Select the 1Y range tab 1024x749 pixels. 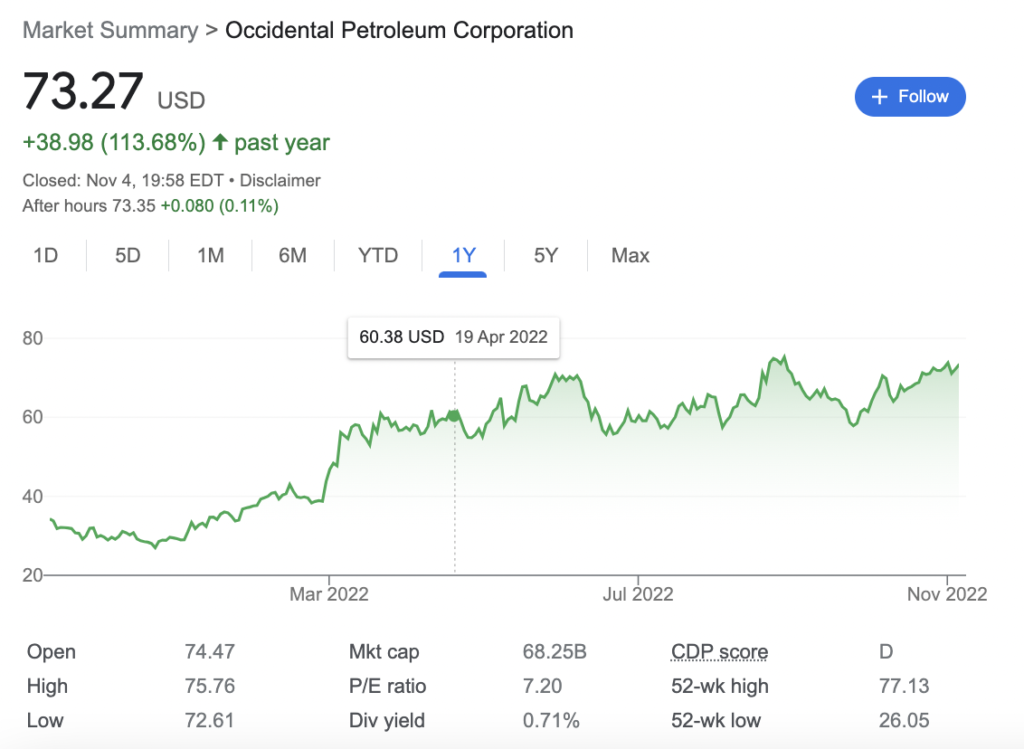(463, 255)
